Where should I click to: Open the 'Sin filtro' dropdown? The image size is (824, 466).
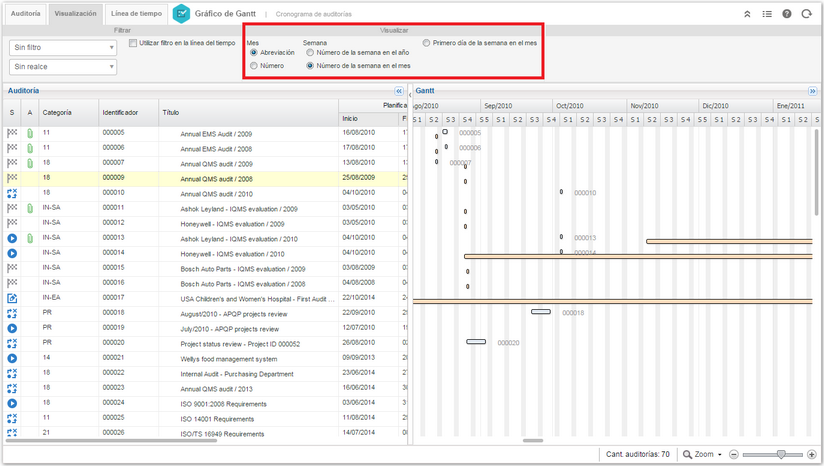click(63, 47)
